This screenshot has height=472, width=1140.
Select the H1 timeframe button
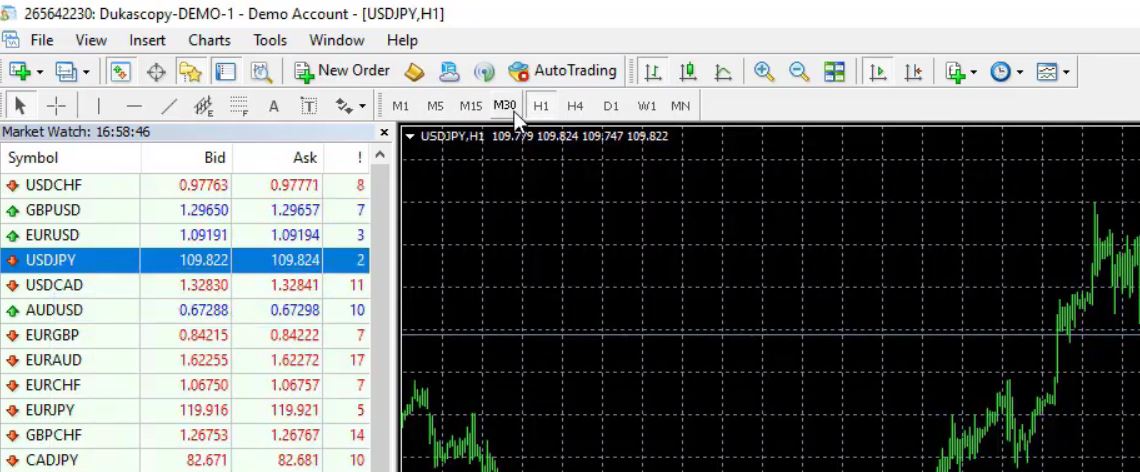click(541, 106)
